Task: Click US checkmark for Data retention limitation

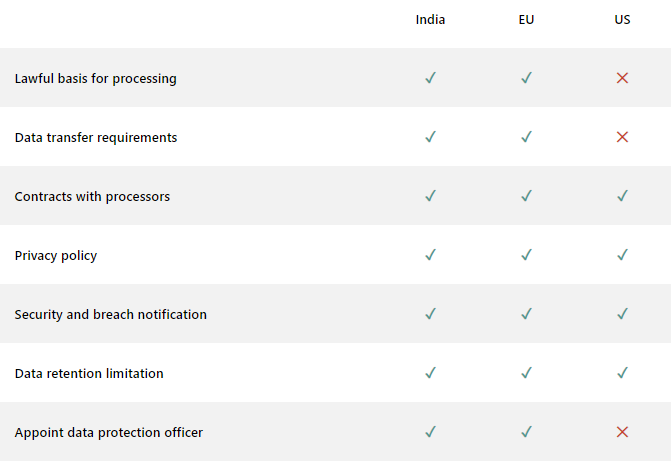Action: [x=622, y=373]
